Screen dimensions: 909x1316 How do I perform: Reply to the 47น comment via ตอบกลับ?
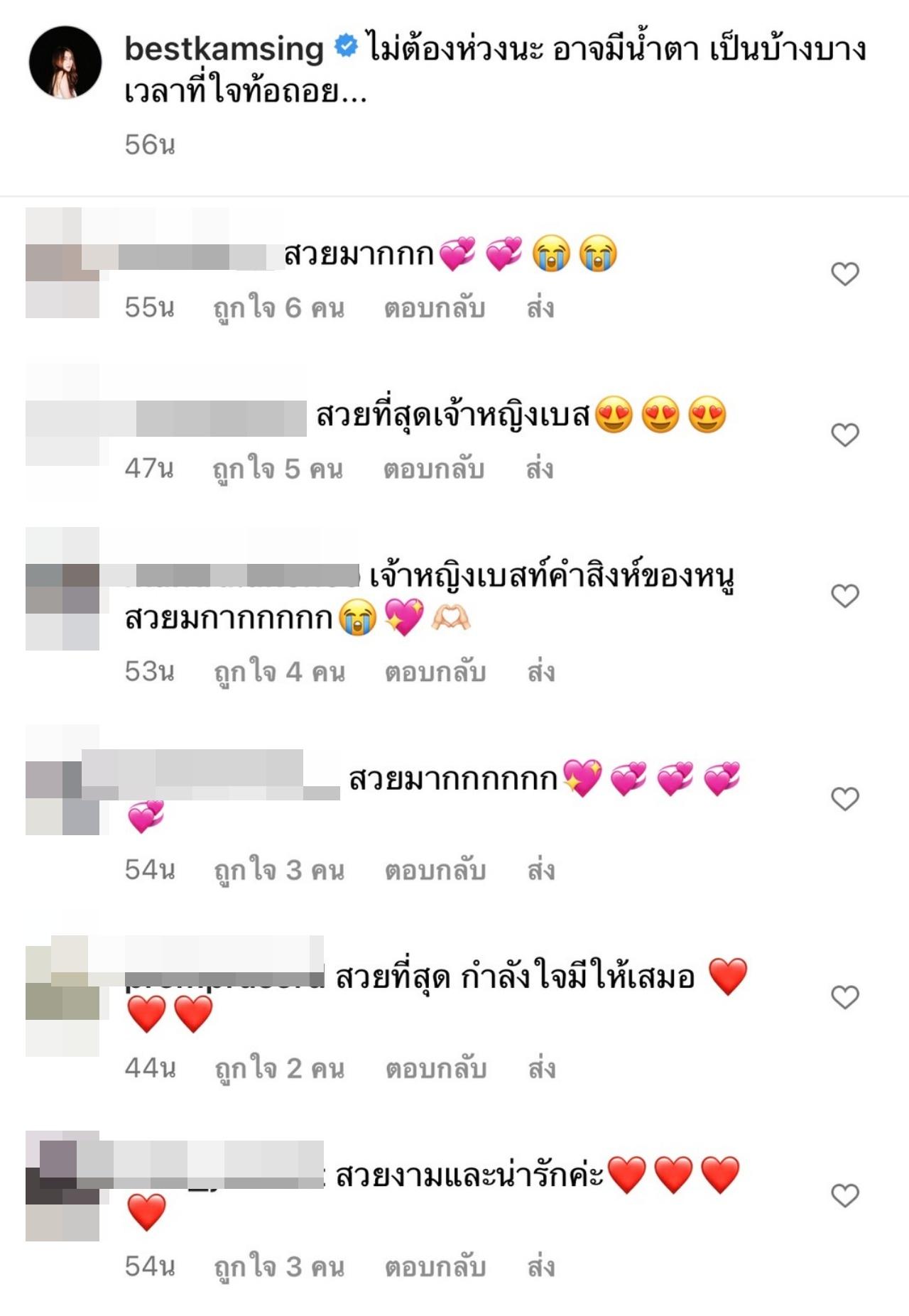(x=434, y=469)
